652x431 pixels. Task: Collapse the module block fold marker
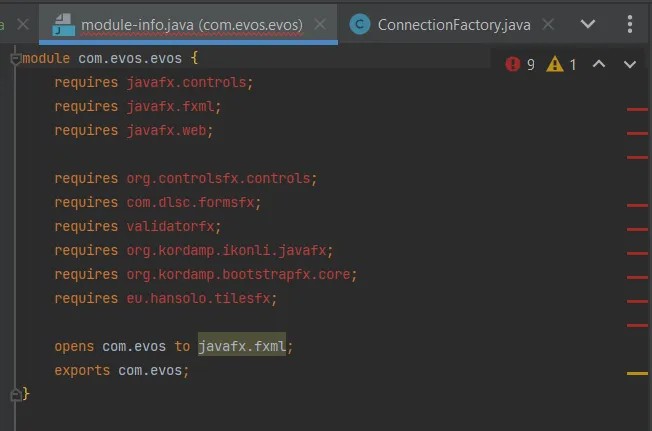point(15,59)
